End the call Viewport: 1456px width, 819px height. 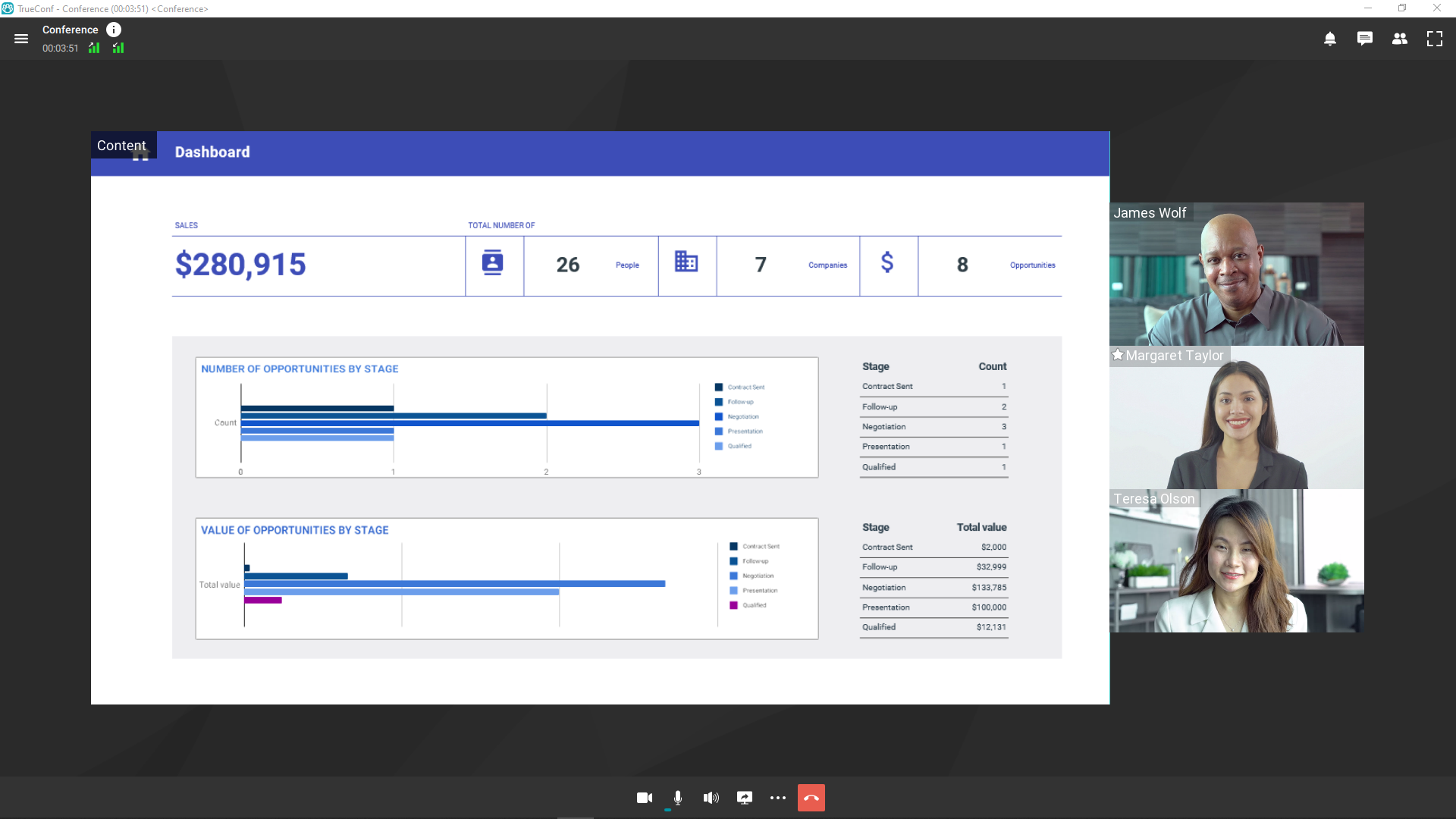tap(811, 798)
